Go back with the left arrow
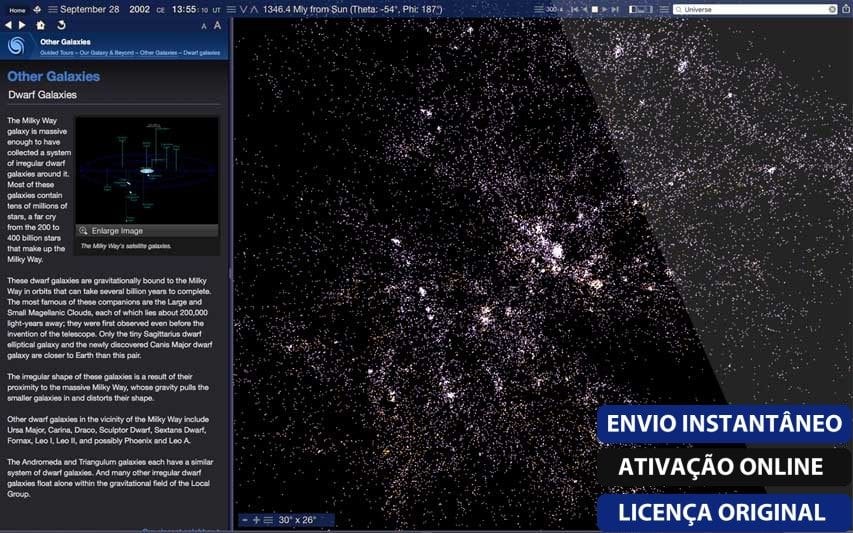Viewport: 853px width, 533px height. [x=8, y=25]
